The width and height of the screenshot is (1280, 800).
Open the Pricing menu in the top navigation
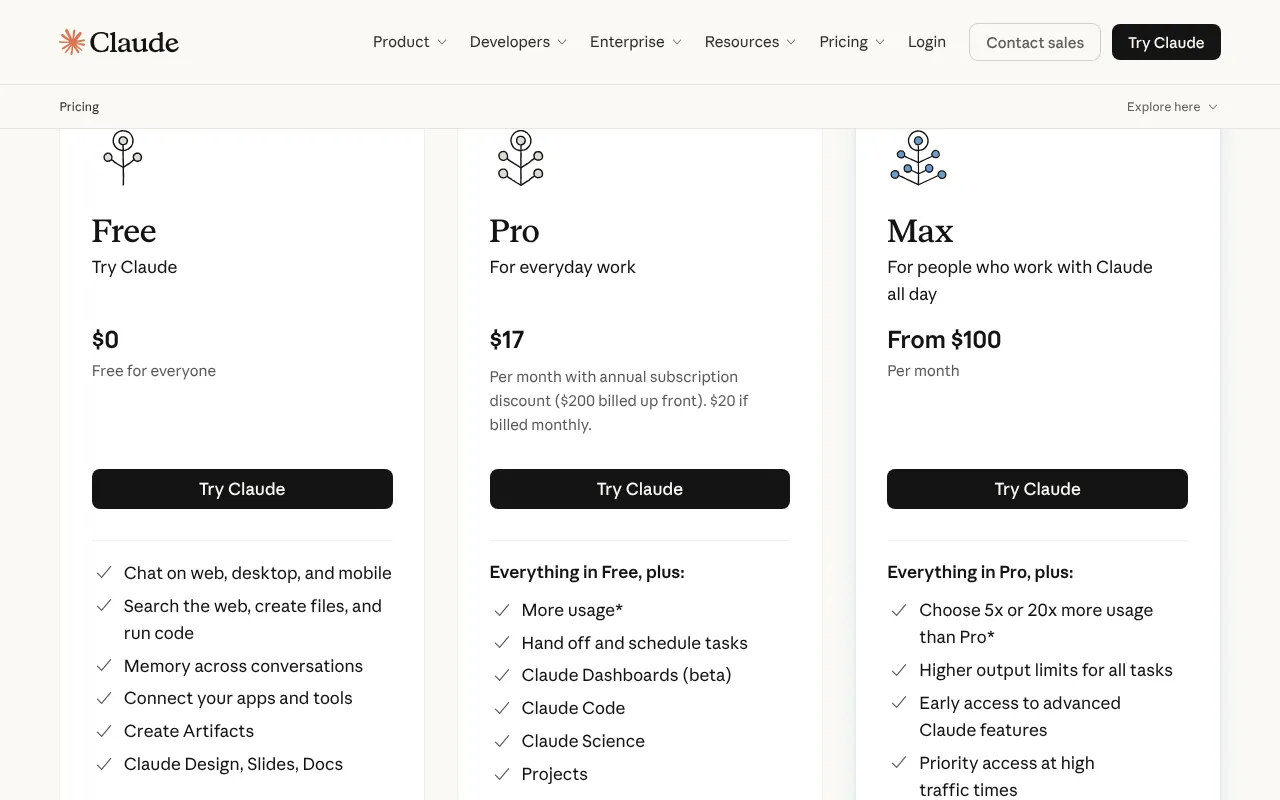click(852, 42)
